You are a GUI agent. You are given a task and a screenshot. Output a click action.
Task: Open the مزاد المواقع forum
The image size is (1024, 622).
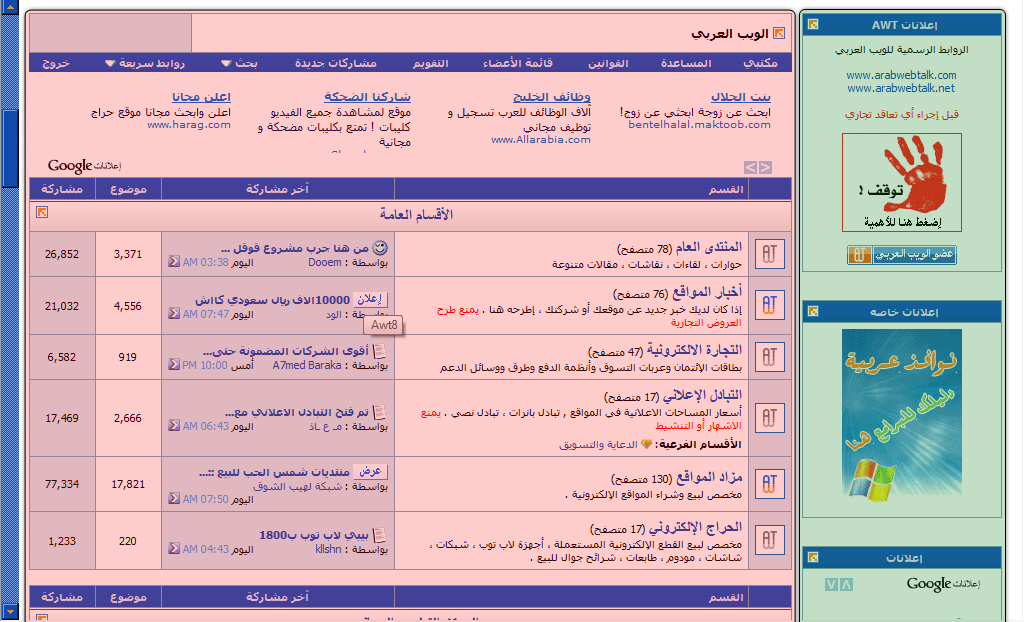click(709, 478)
